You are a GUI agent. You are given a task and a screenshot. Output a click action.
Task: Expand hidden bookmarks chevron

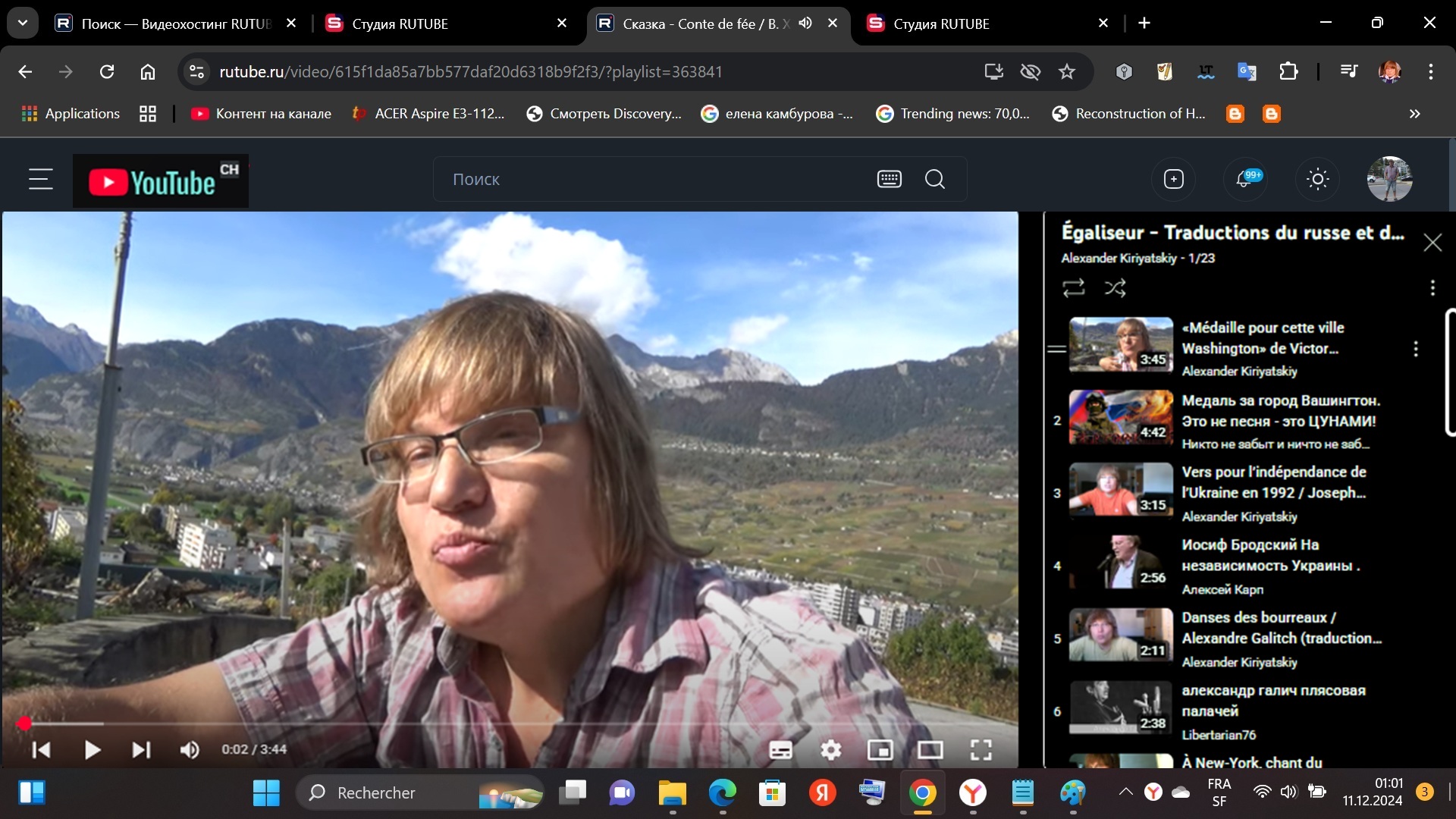pyautogui.click(x=1414, y=114)
